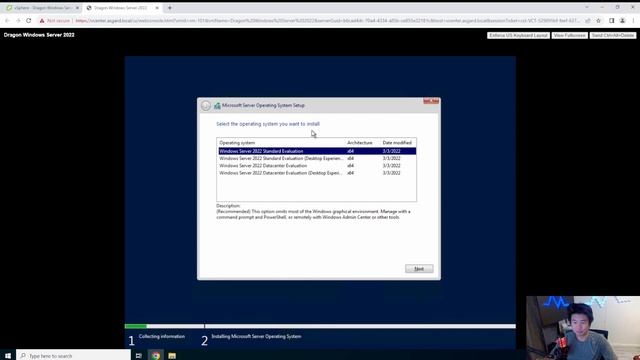Click the setup icon in dialog title
Image resolution: width=640 pixels, height=360 pixels.
click(217, 106)
